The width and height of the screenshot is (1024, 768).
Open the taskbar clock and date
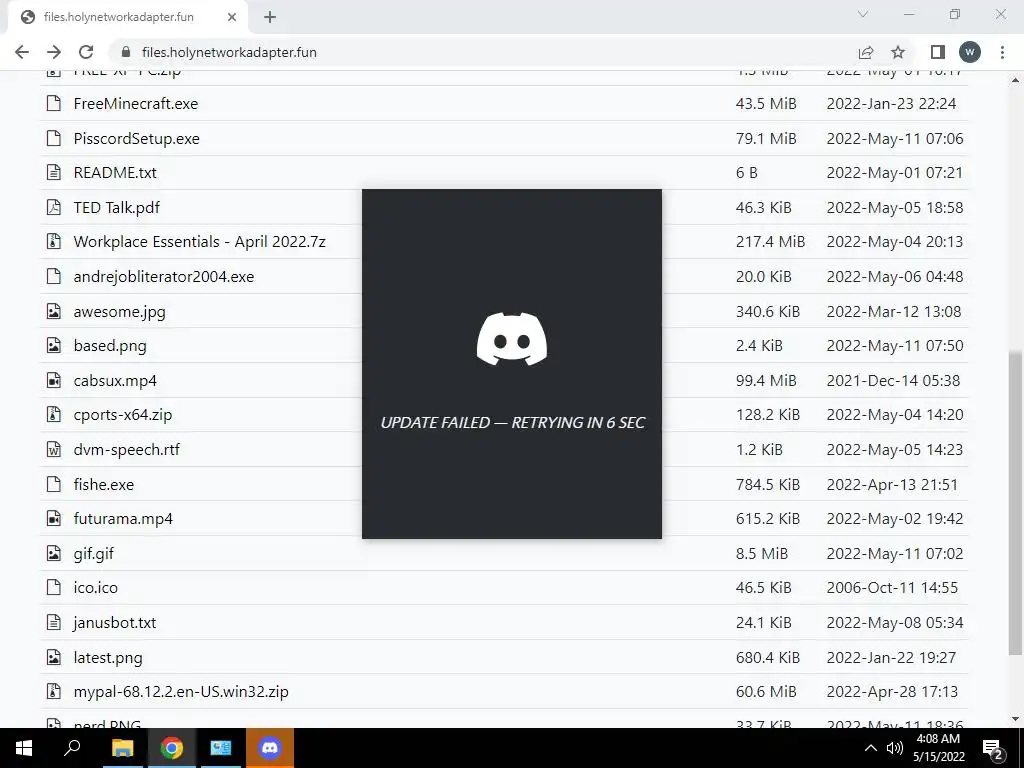[938, 748]
